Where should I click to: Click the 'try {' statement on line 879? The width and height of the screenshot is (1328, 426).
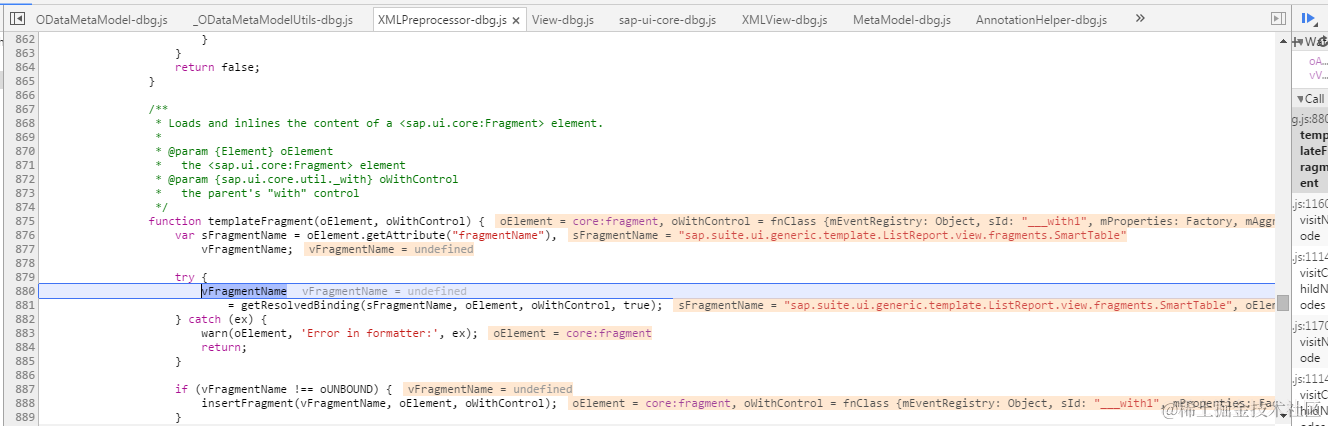191,277
